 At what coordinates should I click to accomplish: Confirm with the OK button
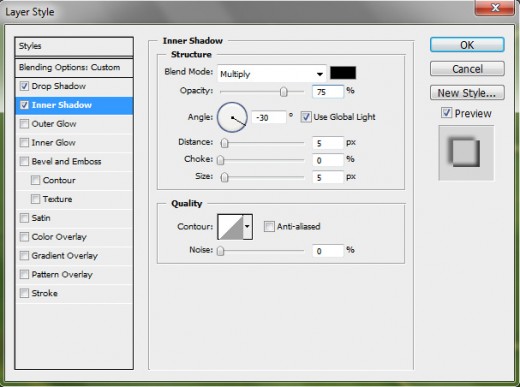[x=467, y=45]
